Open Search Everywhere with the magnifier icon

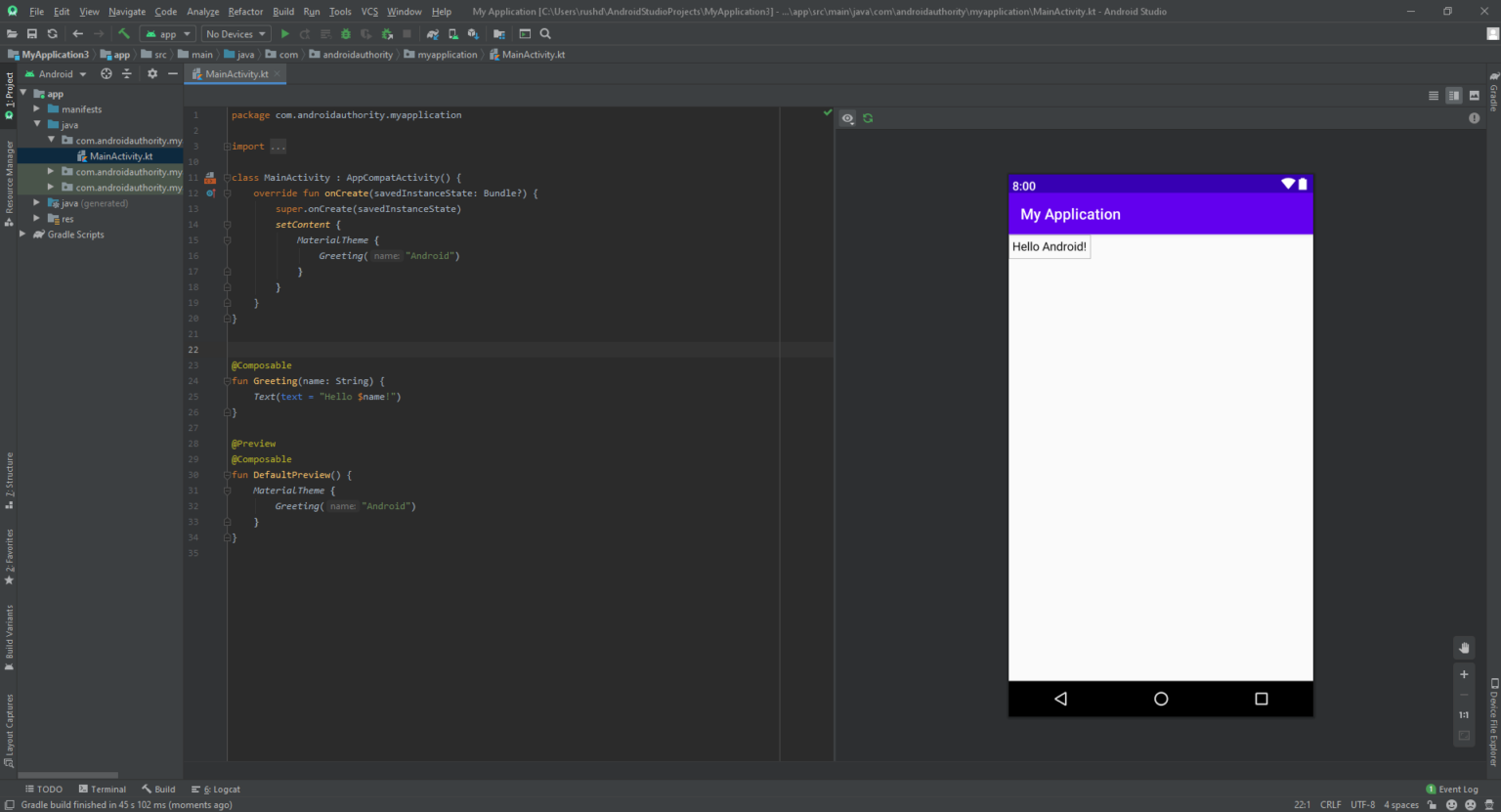pyautogui.click(x=544, y=33)
